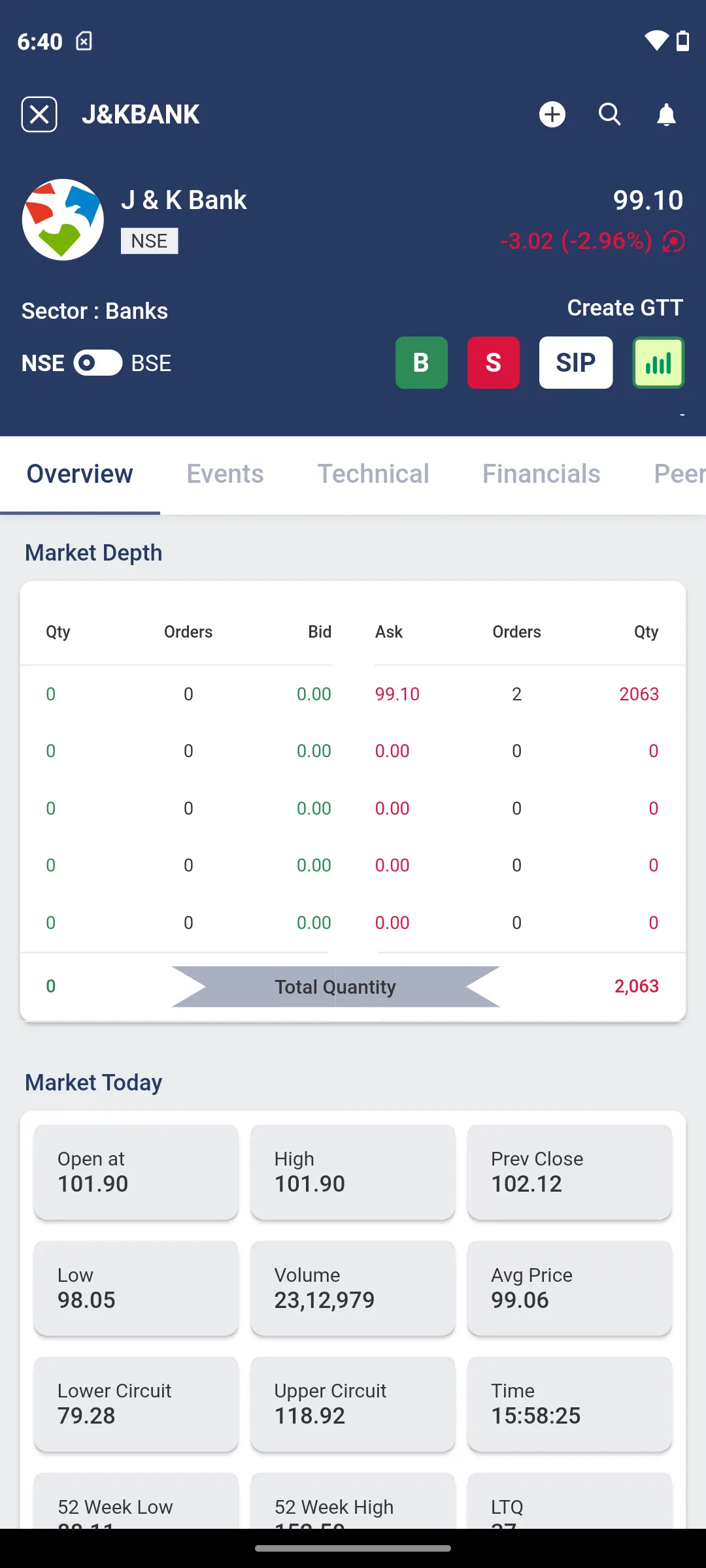Tap the Upper Circuit 118.92 card
Screen dimensions: 706x1568
(x=353, y=1404)
